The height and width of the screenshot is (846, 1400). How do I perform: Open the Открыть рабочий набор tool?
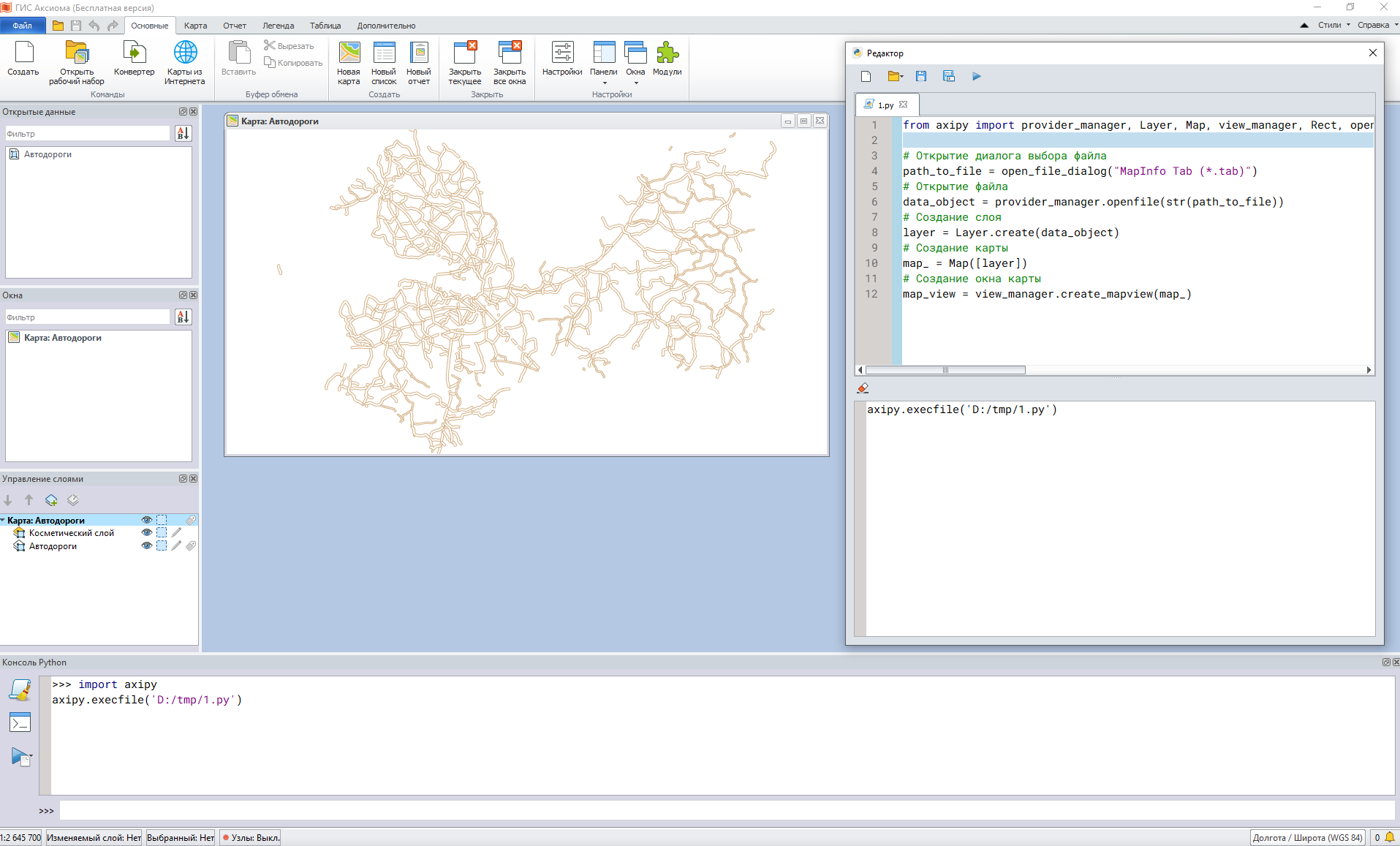(x=77, y=62)
